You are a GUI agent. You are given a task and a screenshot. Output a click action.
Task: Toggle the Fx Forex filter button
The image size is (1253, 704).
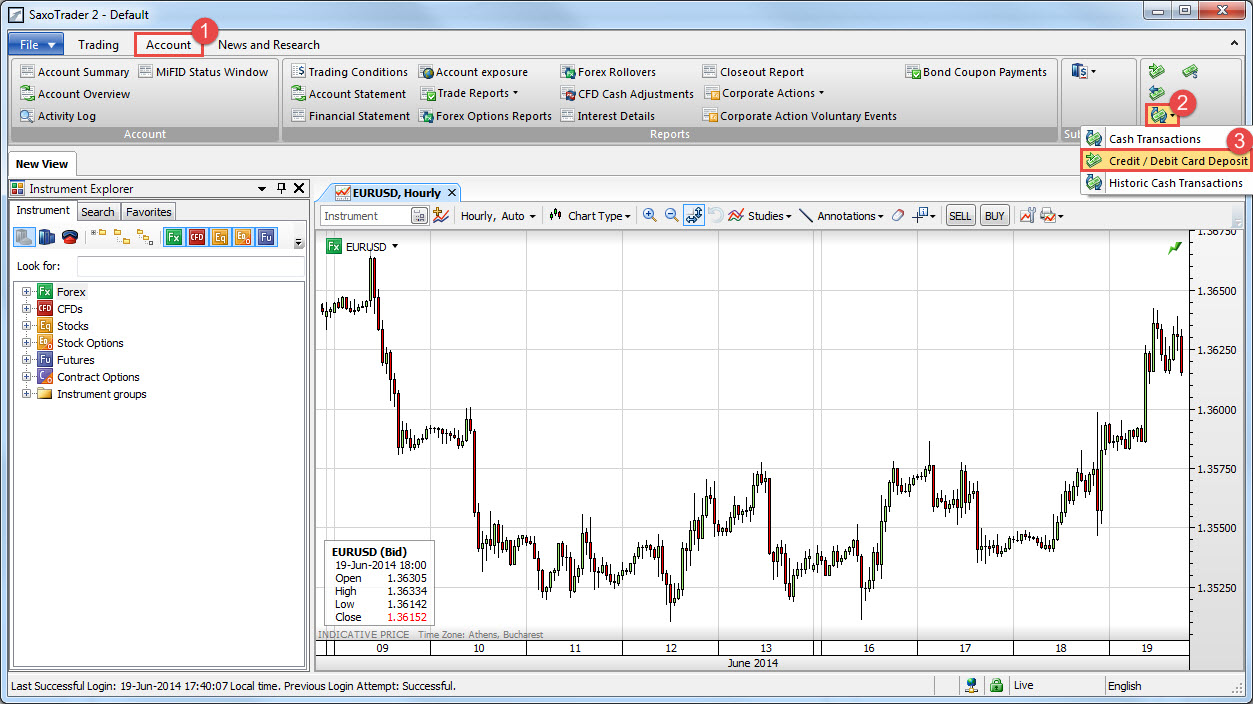[174, 237]
